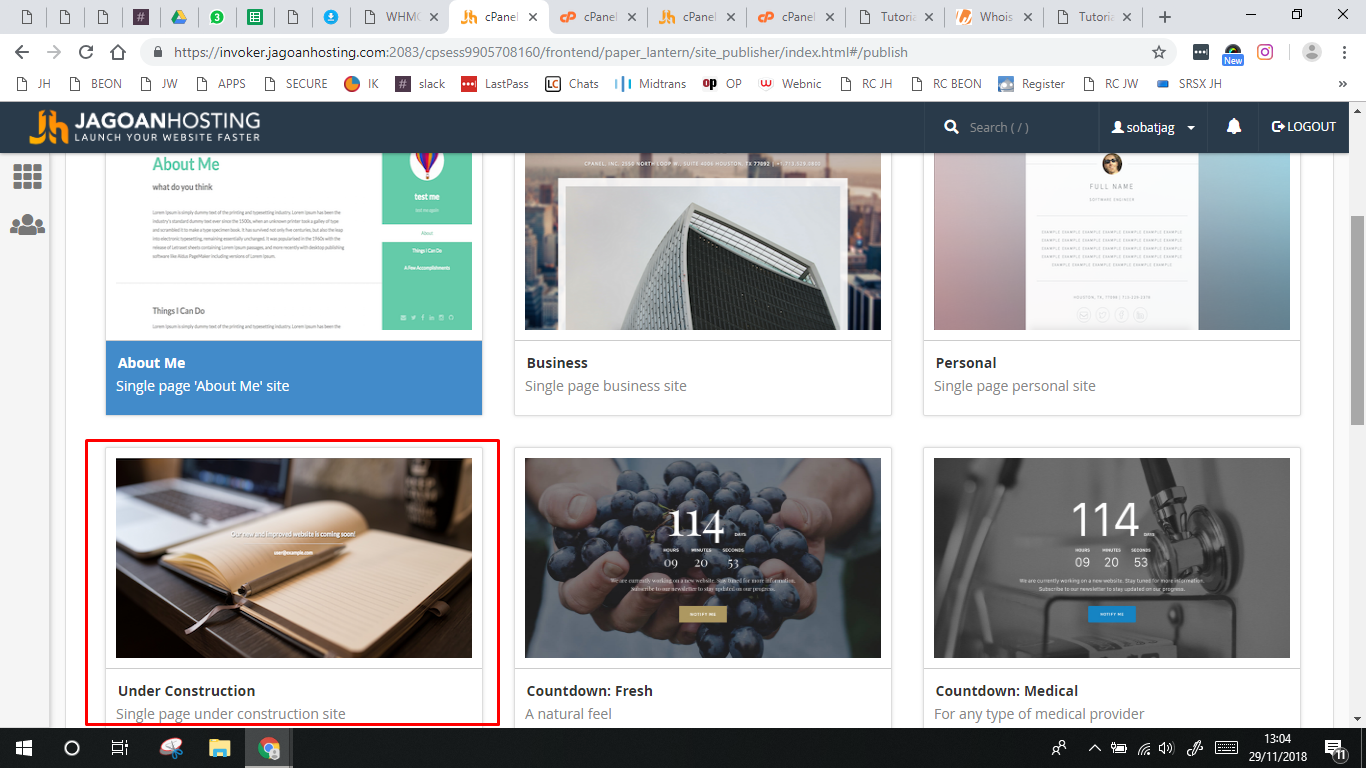This screenshot has width=1366, height=768.
Task: Click the notifications bell icon
Action: point(1234,126)
